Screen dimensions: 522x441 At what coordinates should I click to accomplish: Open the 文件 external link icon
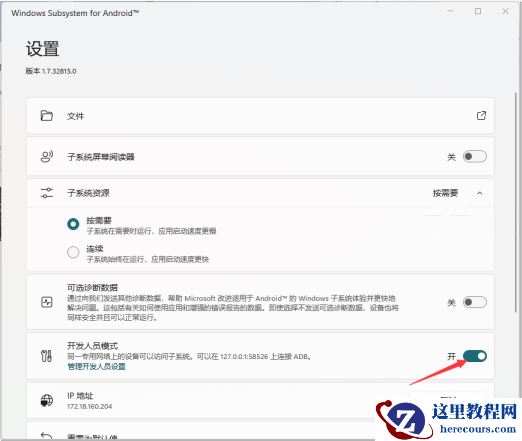pyautogui.click(x=481, y=116)
